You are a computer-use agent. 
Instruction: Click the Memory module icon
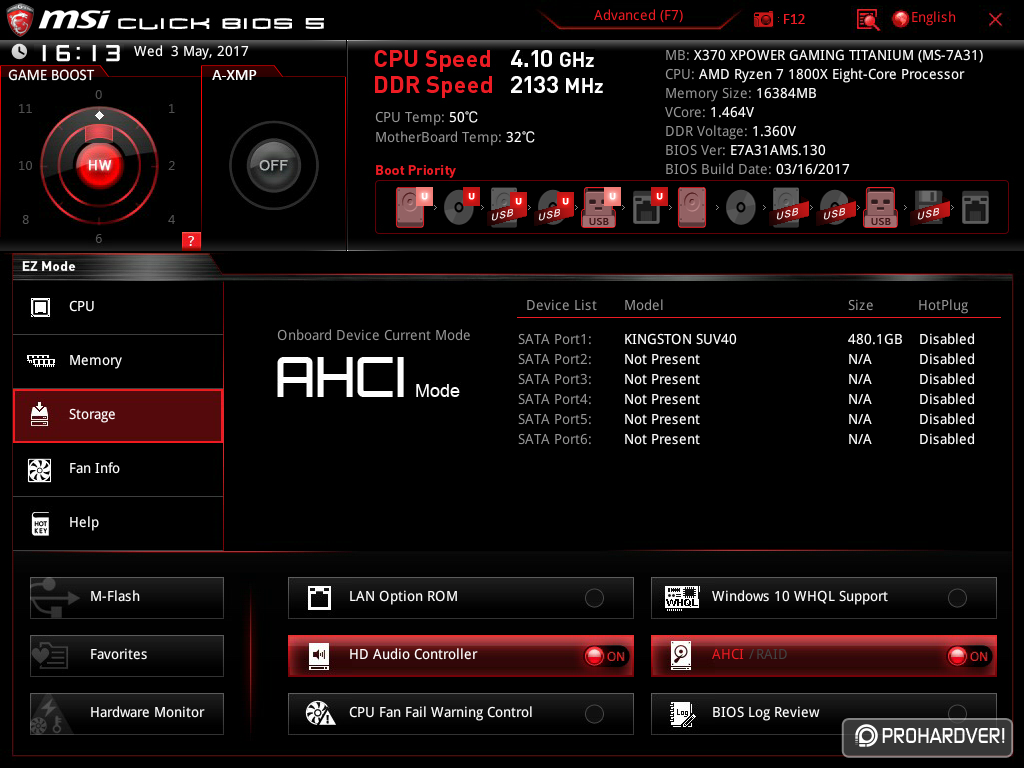[40, 360]
